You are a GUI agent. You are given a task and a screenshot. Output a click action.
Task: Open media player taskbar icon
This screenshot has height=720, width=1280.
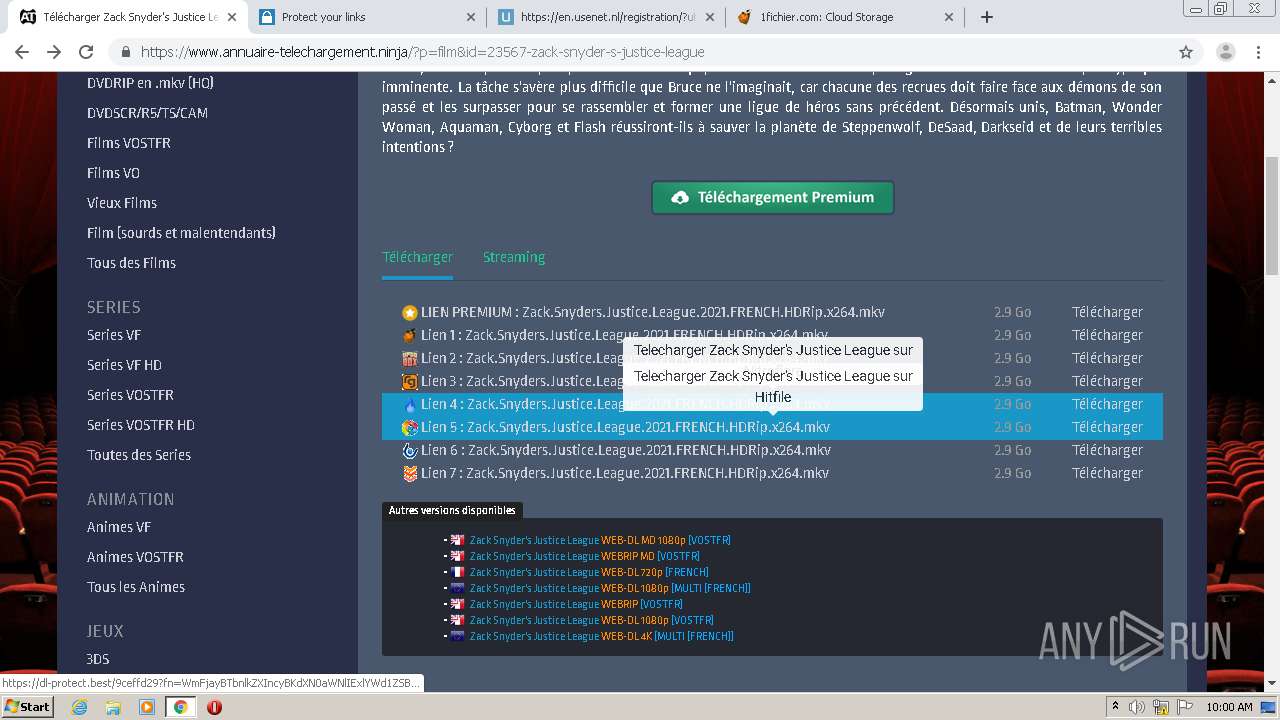tap(147, 707)
